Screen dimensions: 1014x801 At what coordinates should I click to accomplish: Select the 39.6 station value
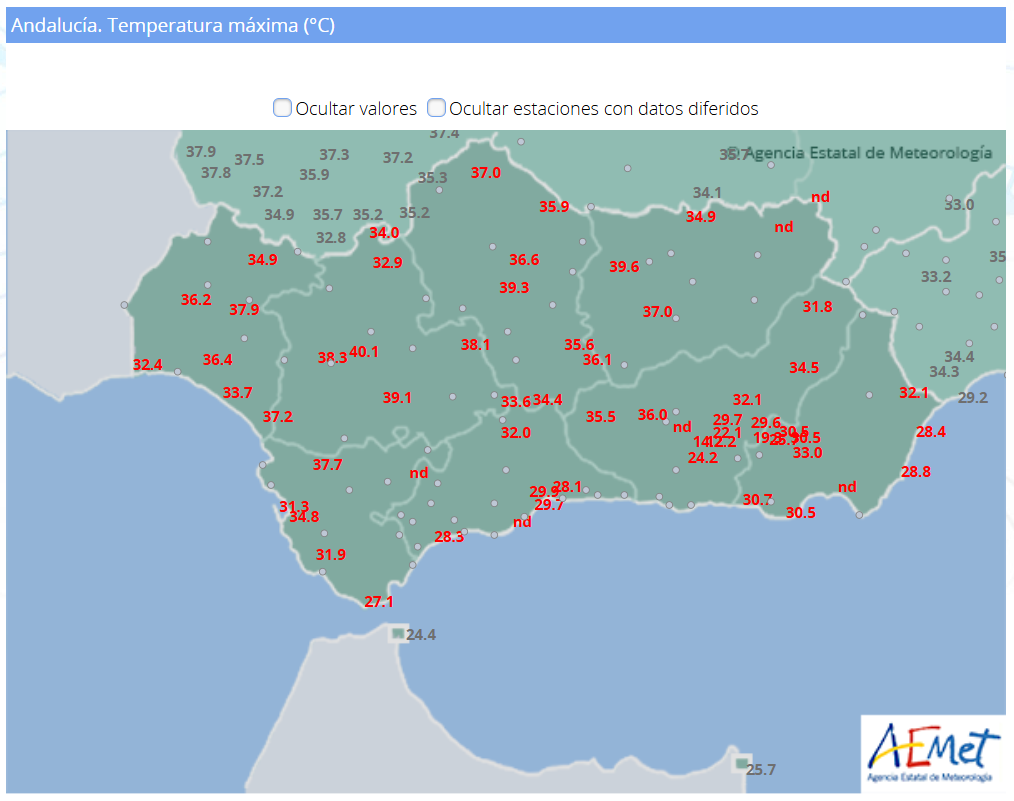(624, 267)
